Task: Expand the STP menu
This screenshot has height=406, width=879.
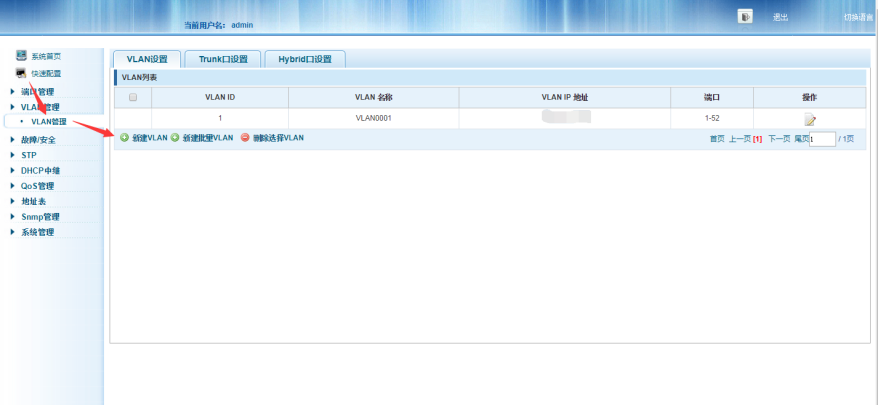Action: pos(29,155)
